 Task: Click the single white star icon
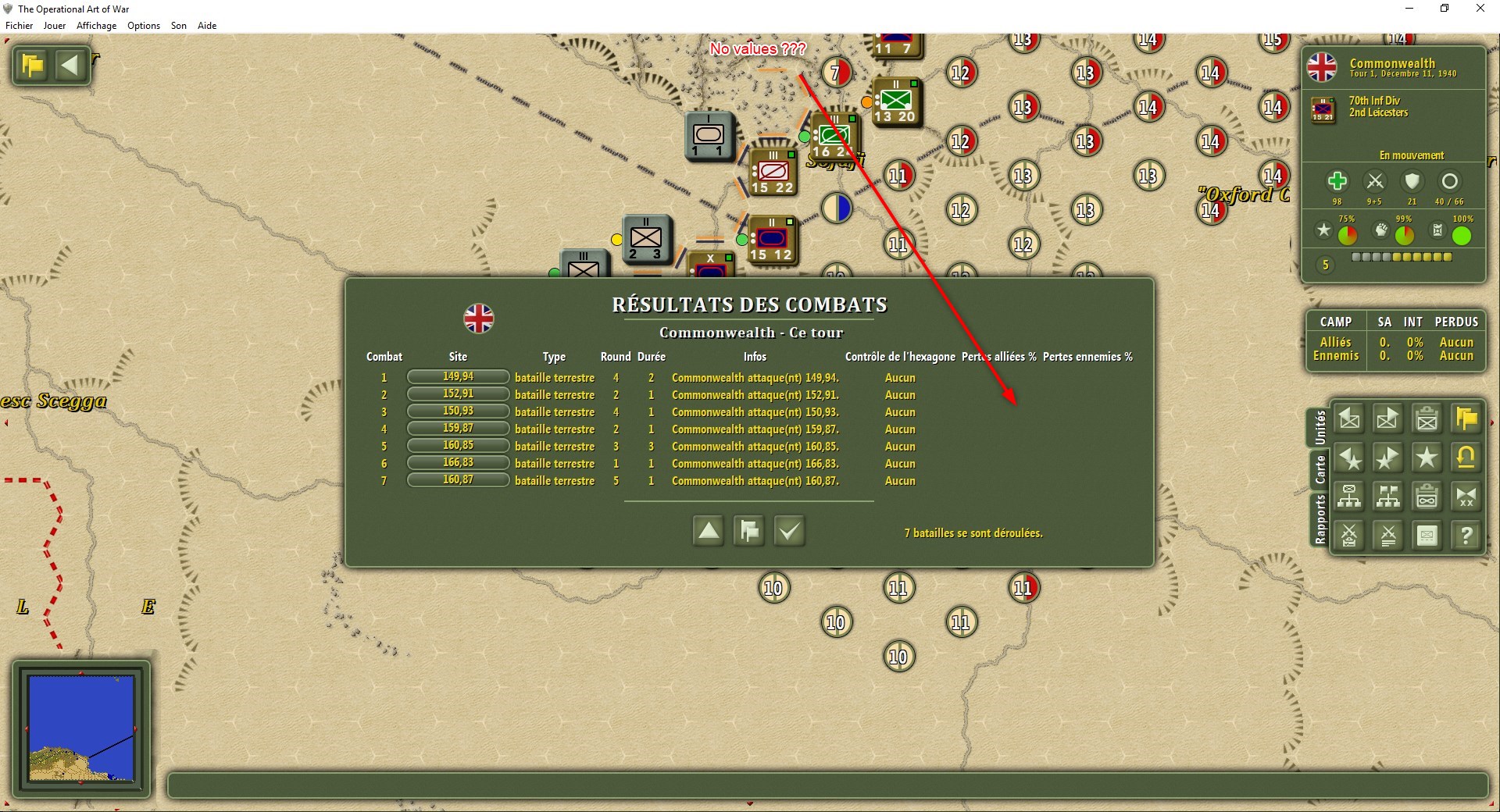point(1427,458)
